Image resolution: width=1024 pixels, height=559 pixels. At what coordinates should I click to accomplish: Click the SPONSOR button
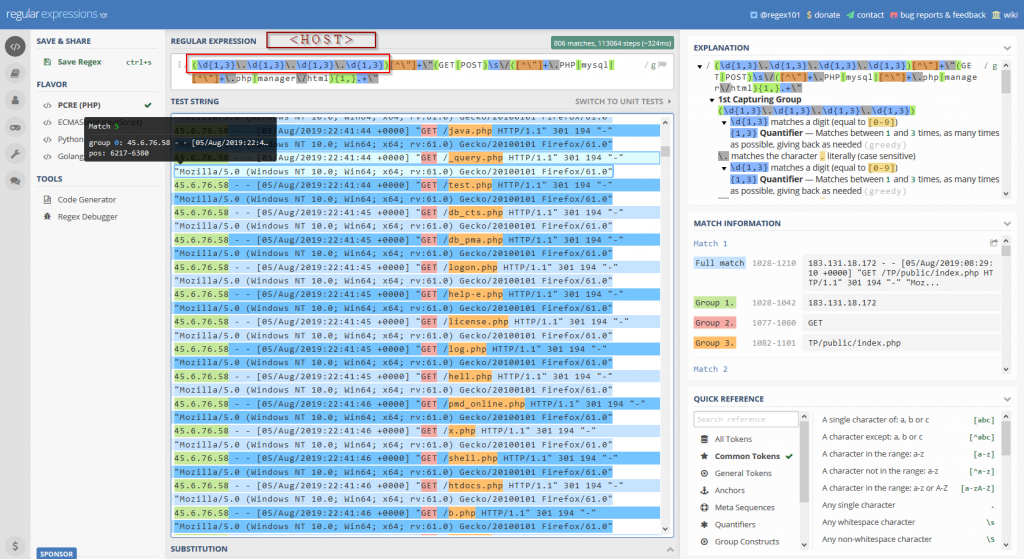[x=56, y=553]
